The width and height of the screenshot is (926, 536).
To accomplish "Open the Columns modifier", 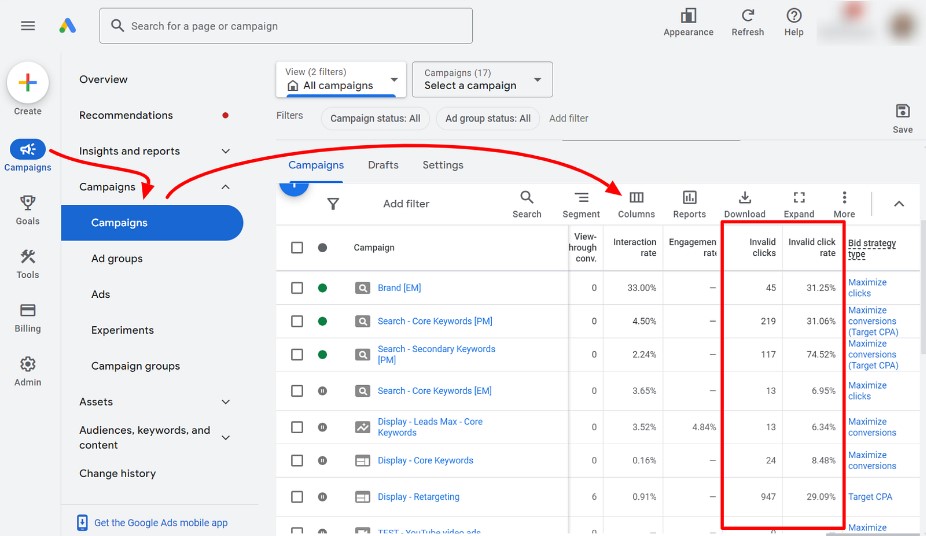I will point(636,204).
